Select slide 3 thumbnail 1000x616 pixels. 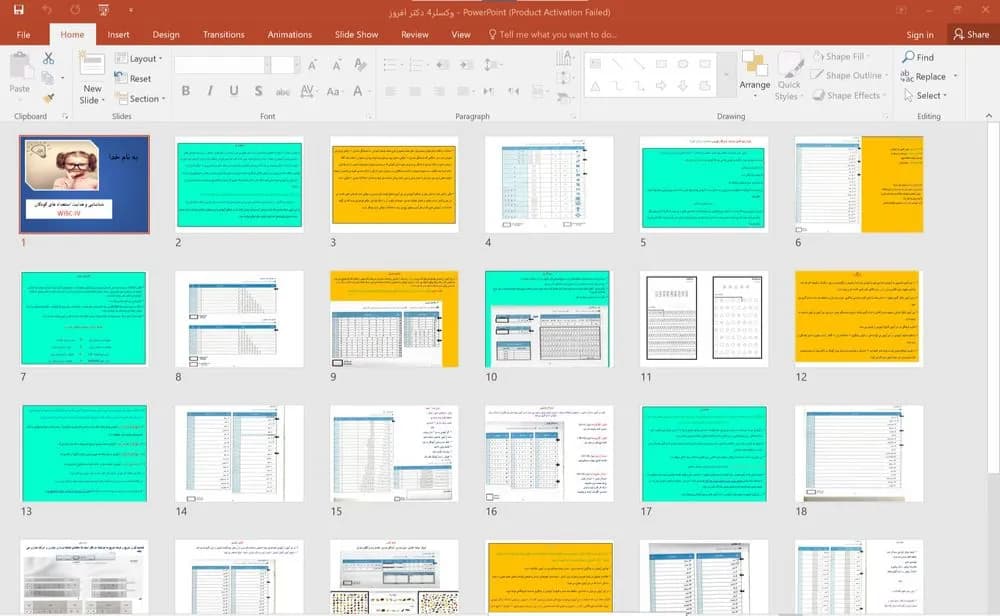[394, 184]
